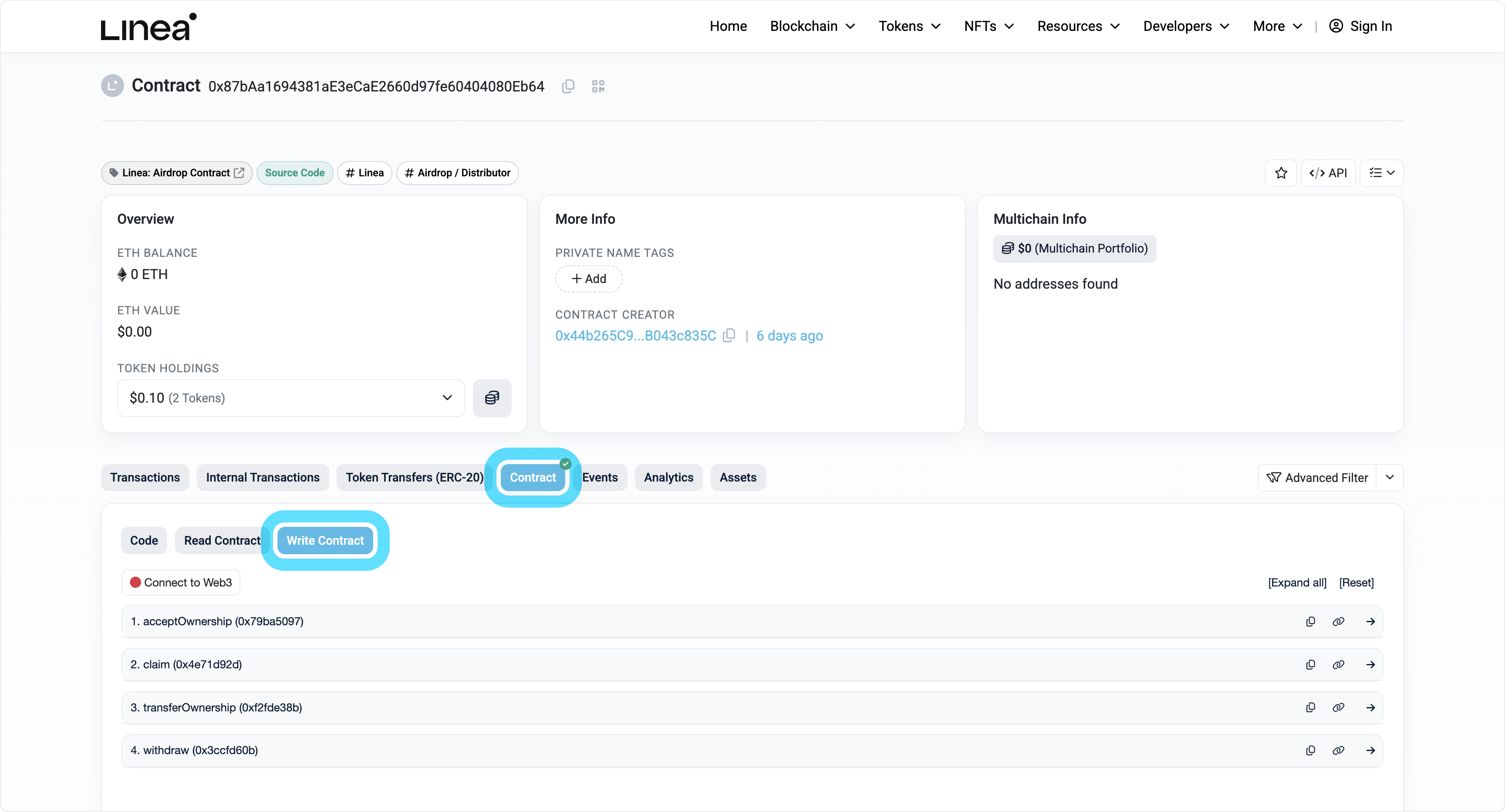Expand the acceptOwnership function row
This screenshot has height=812, width=1505.
pyautogui.click(x=752, y=622)
